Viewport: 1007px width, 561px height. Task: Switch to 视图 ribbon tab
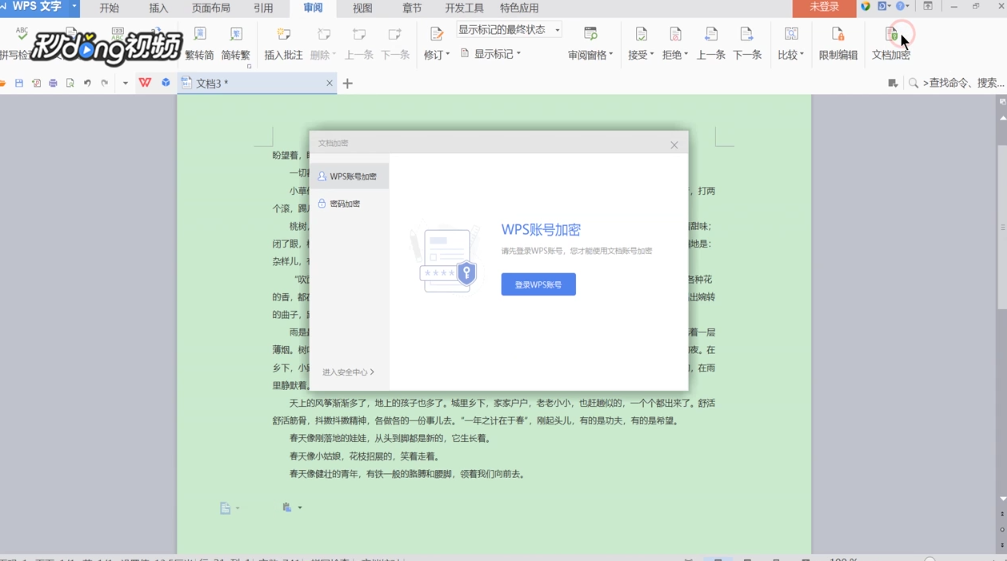(362, 8)
